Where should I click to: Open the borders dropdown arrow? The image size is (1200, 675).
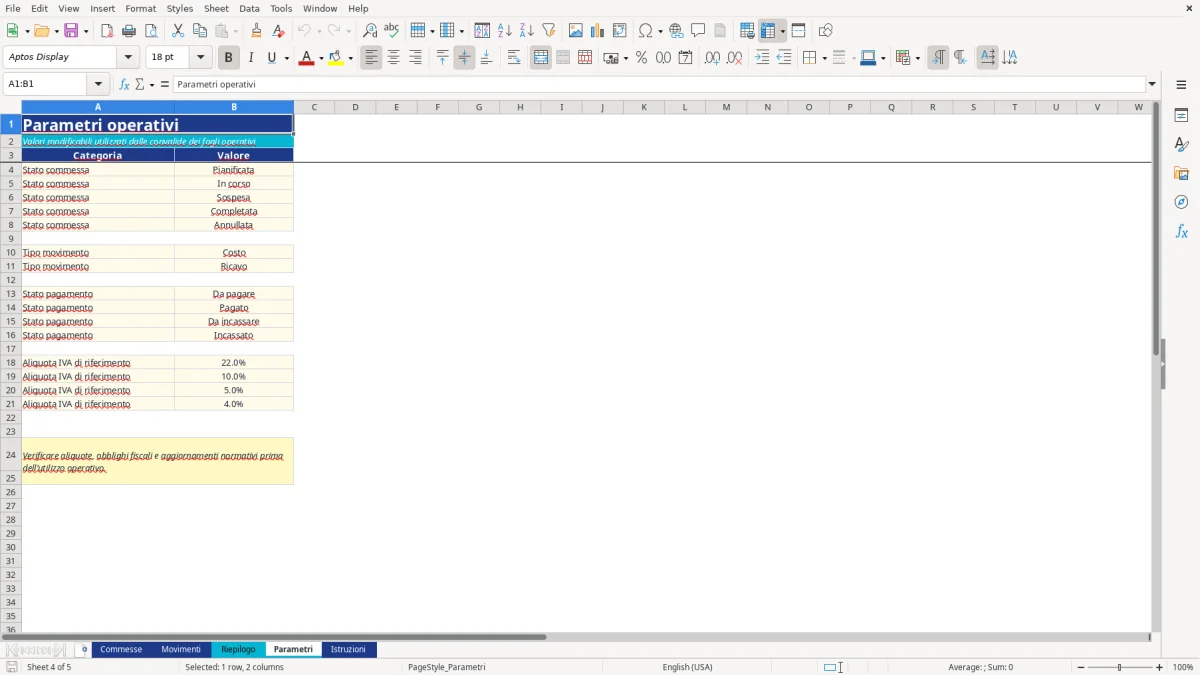(x=823, y=58)
